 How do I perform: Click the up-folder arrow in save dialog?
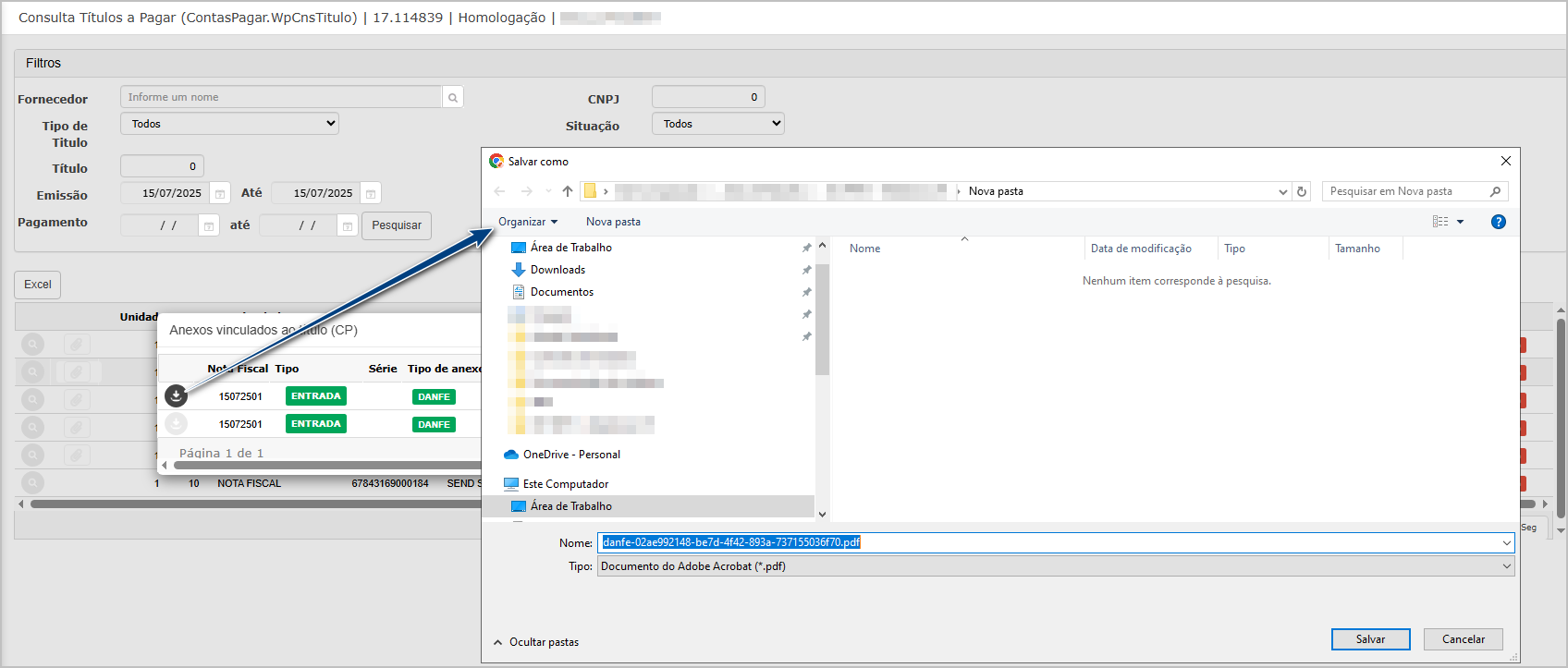tap(568, 191)
